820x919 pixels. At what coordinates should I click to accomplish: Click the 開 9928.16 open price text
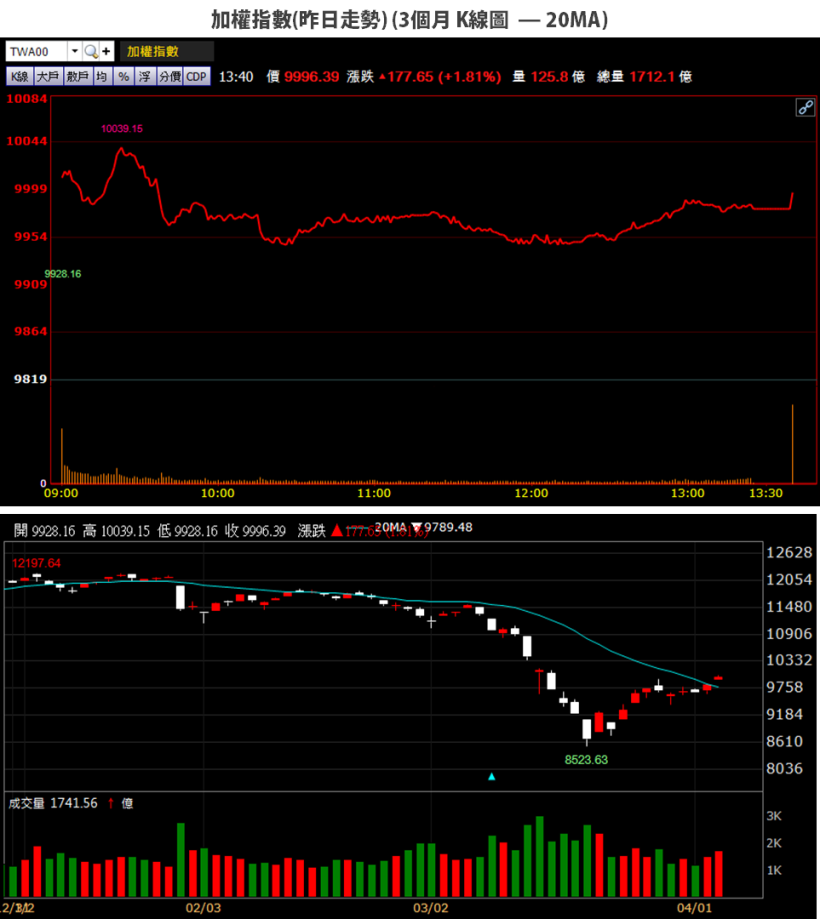(x=45, y=531)
